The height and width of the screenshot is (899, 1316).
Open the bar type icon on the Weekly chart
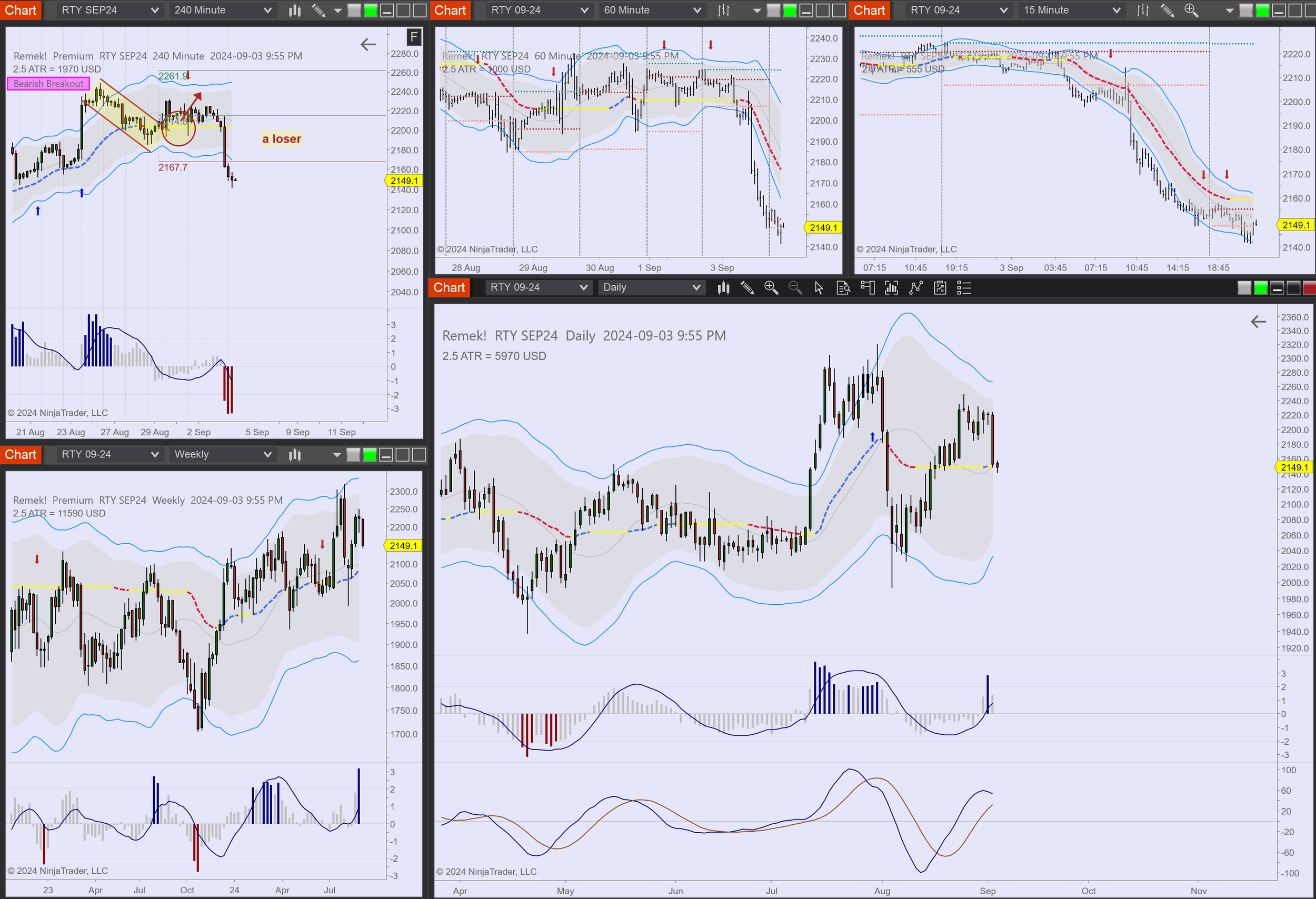(294, 454)
